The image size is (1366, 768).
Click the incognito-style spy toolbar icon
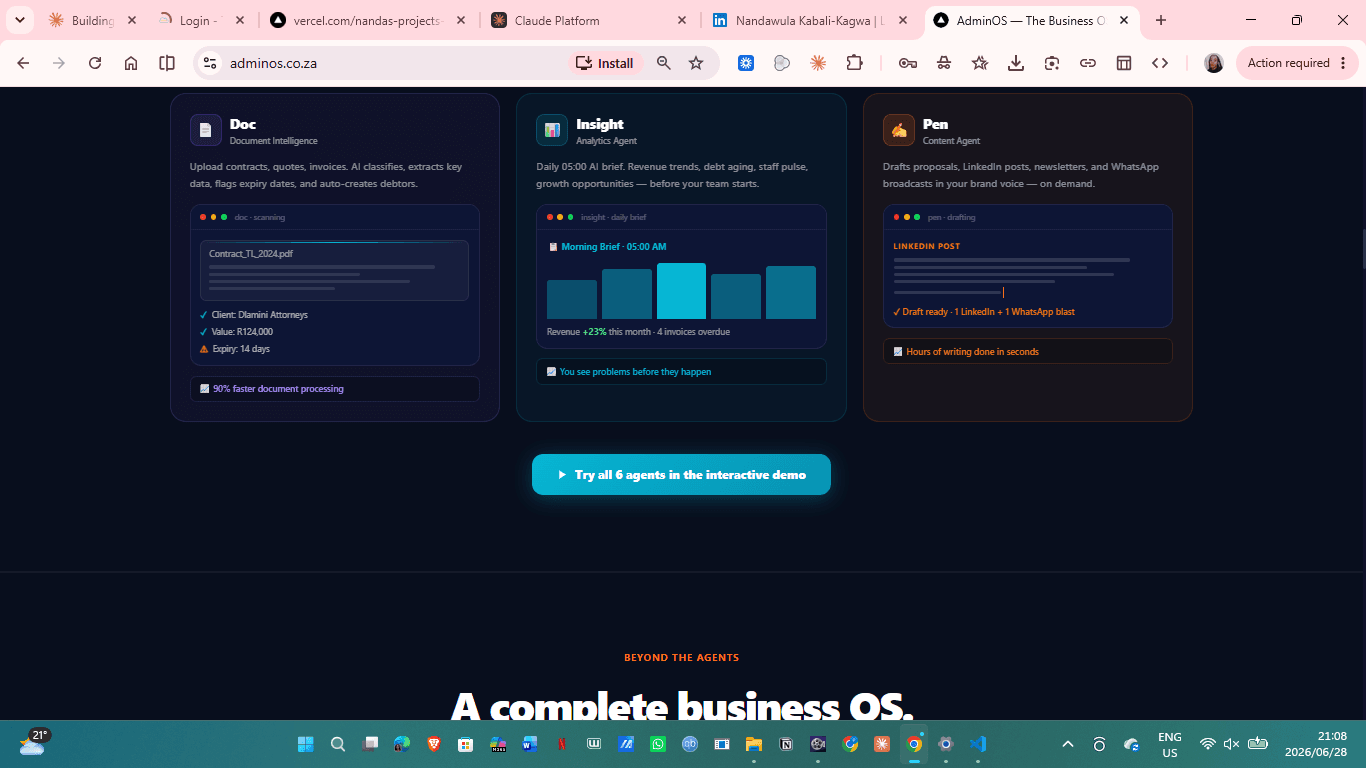(x=944, y=63)
